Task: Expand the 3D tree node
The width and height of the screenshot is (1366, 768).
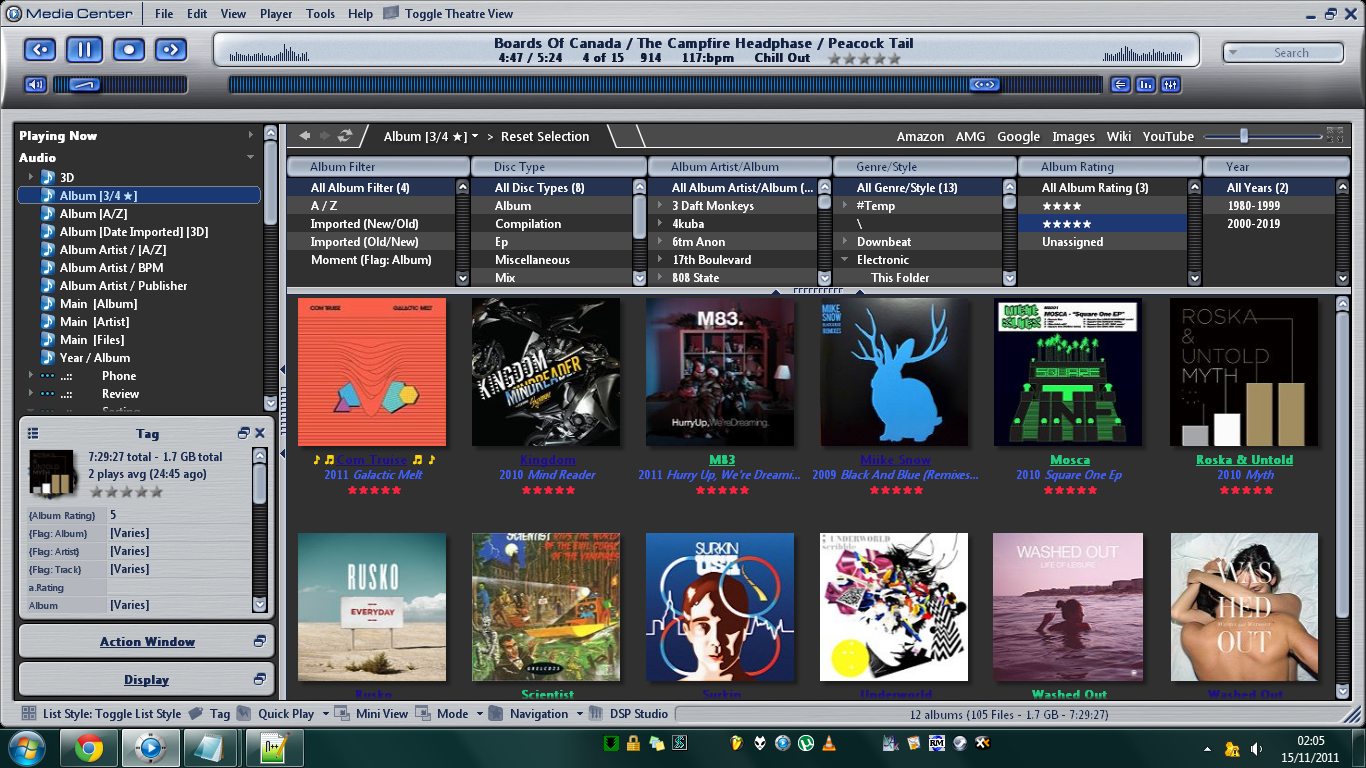Action: 31,177
